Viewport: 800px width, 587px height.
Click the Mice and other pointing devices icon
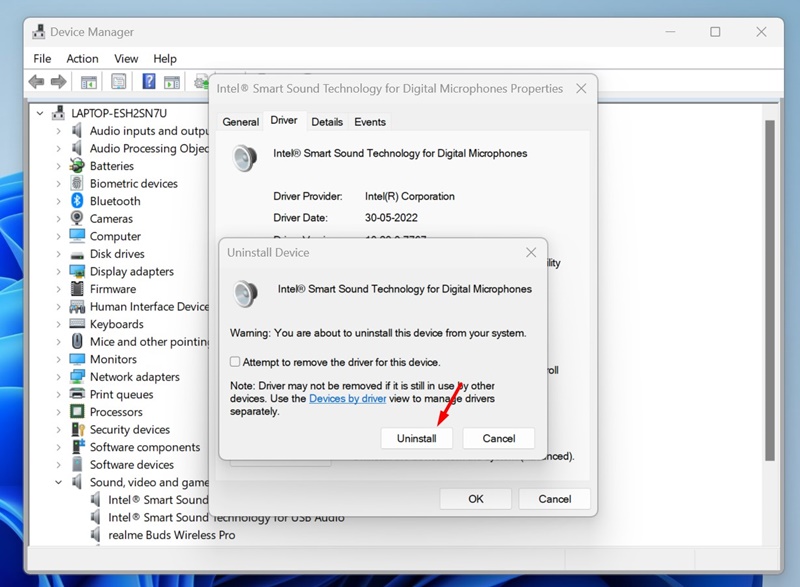pyautogui.click(x=77, y=341)
